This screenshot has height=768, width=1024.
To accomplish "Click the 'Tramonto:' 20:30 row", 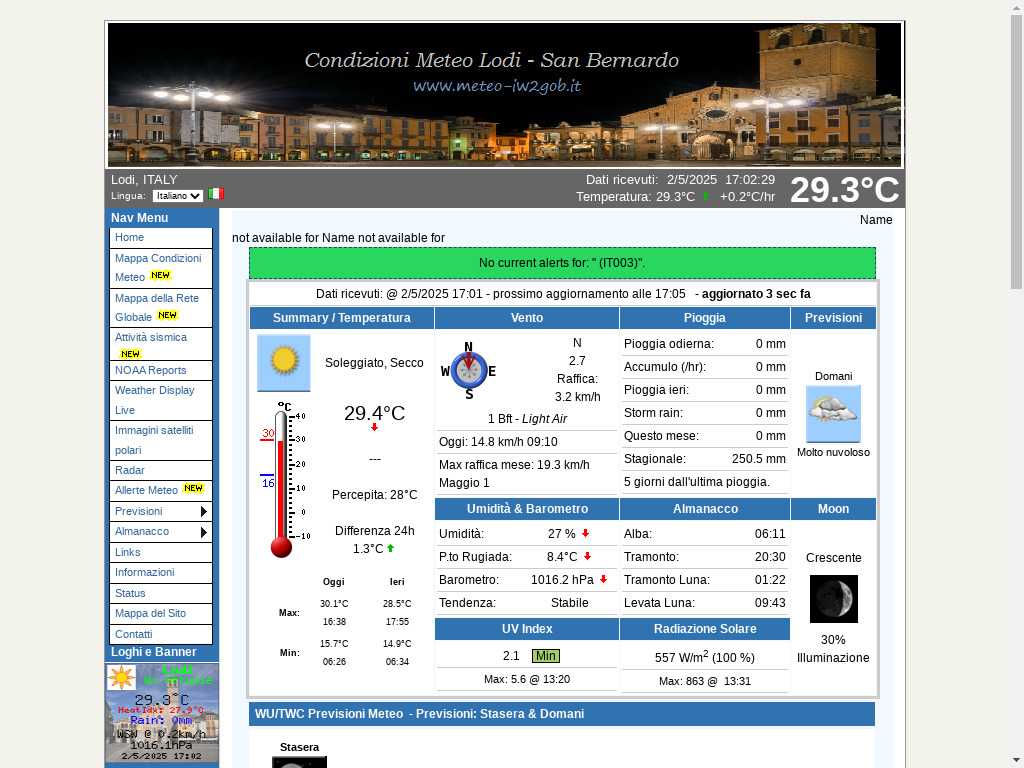I will coord(705,557).
